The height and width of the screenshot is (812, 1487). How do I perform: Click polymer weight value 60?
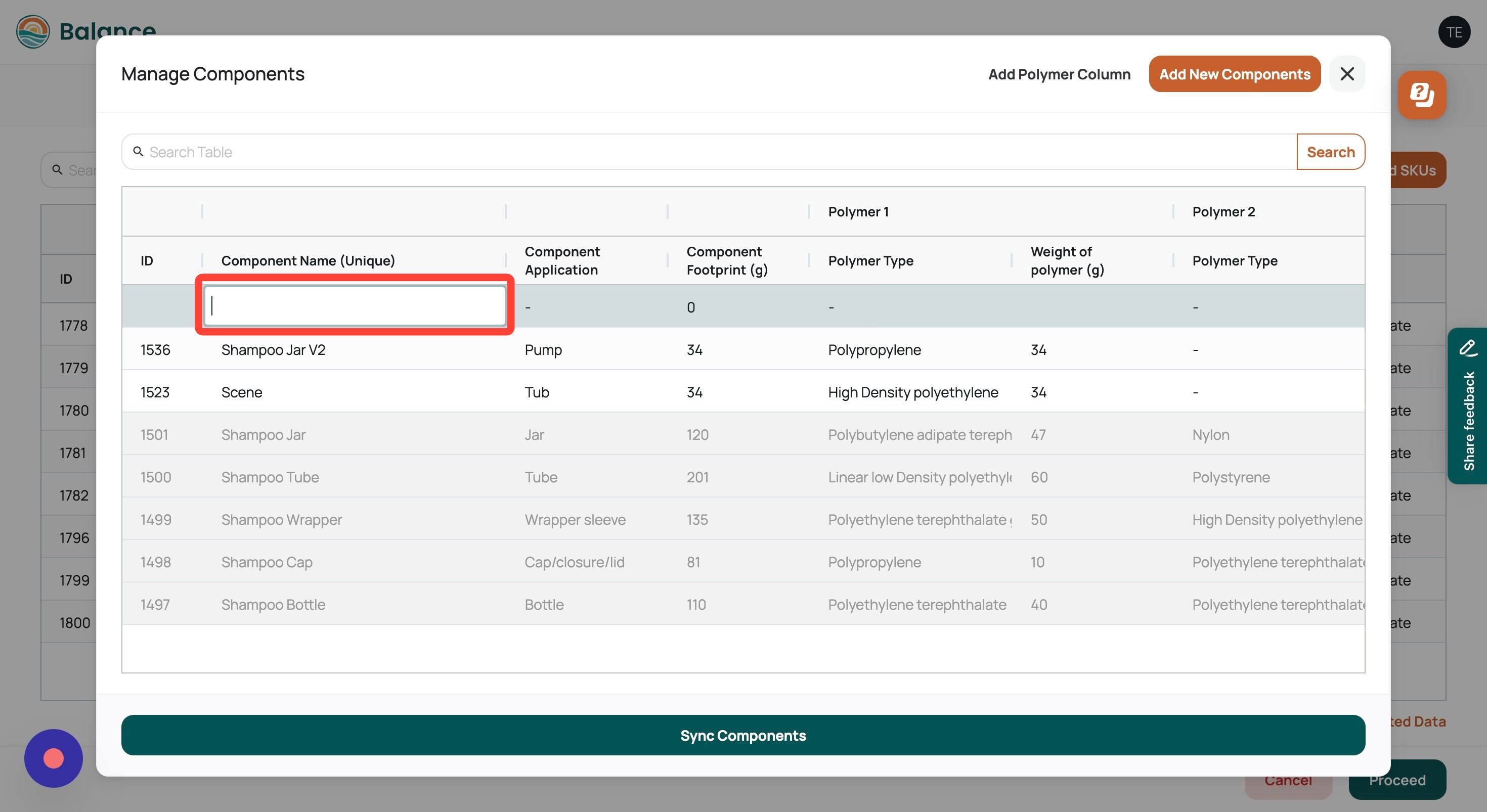pos(1038,477)
